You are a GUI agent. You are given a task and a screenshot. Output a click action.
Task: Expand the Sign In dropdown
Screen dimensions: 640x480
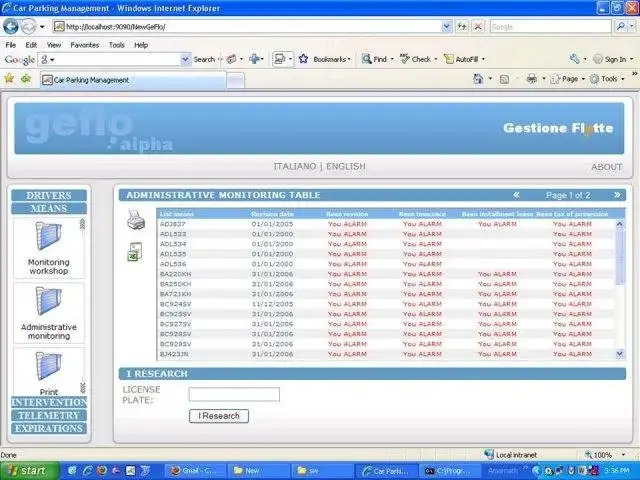(631, 59)
